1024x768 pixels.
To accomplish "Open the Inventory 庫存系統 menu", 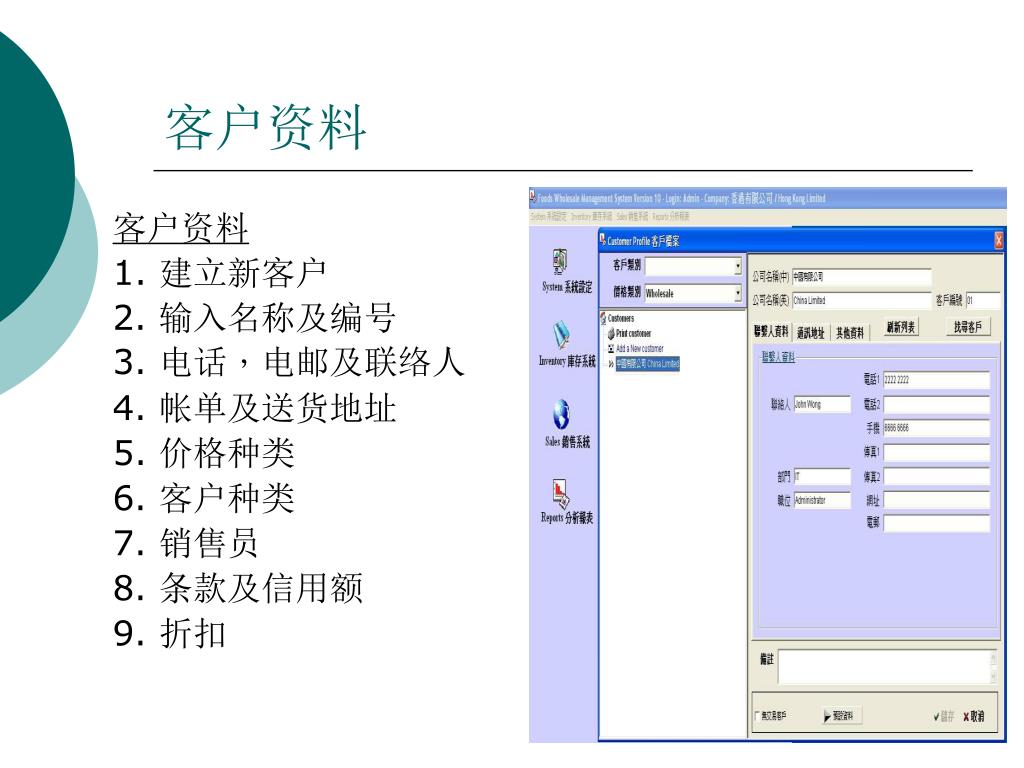I will [591, 216].
